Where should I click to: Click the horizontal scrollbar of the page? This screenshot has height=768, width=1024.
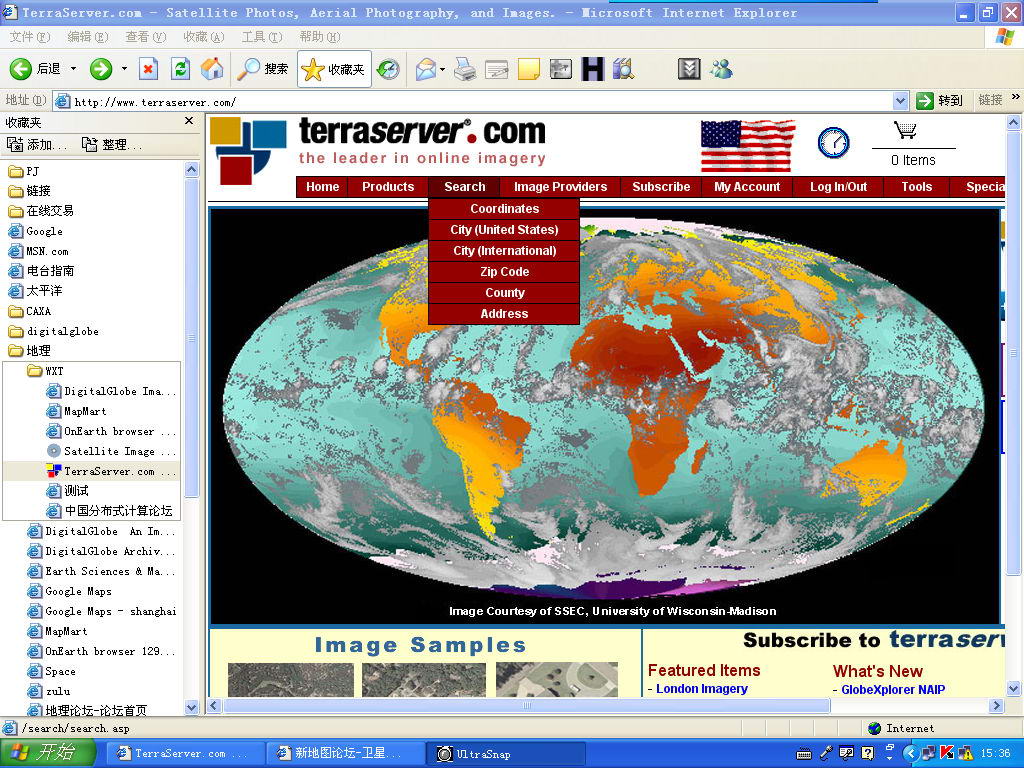(527, 706)
